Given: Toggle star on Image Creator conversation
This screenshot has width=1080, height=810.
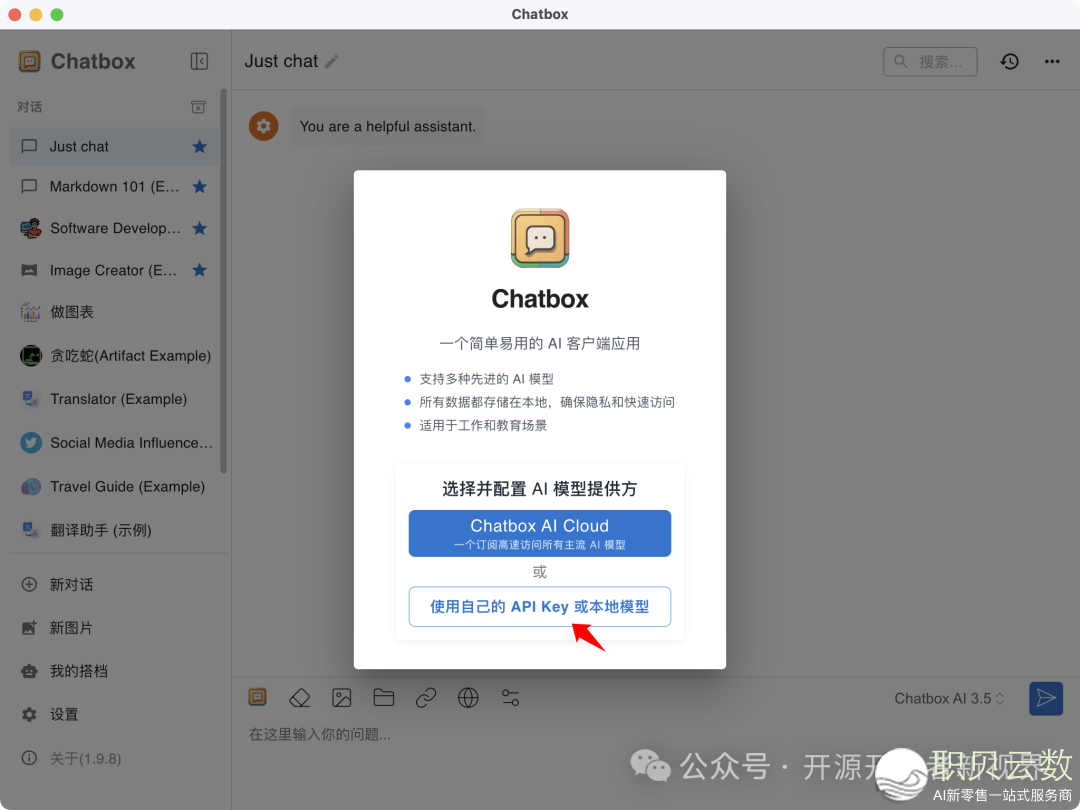Looking at the screenshot, I should (x=200, y=270).
